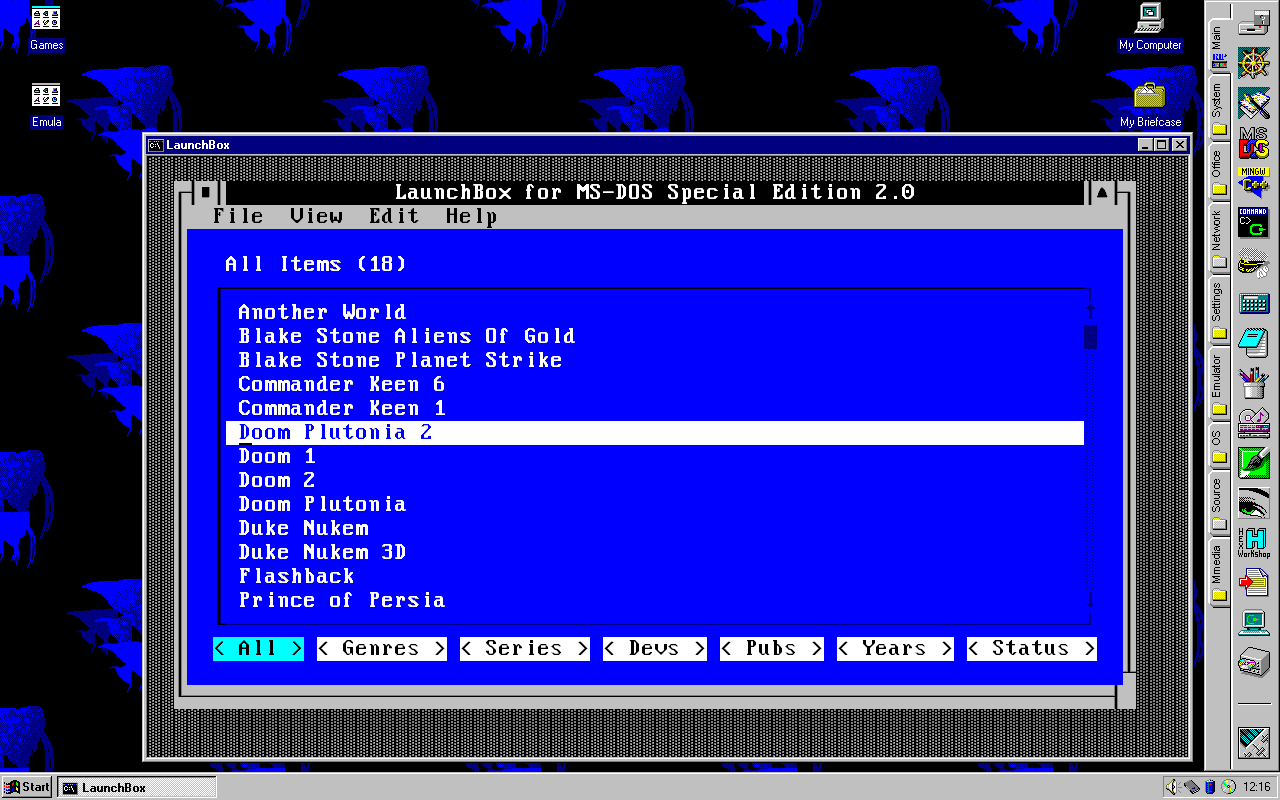Click the game list scrollbar thumb
Screen dimensions: 1280x800
tap(1090, 337)
